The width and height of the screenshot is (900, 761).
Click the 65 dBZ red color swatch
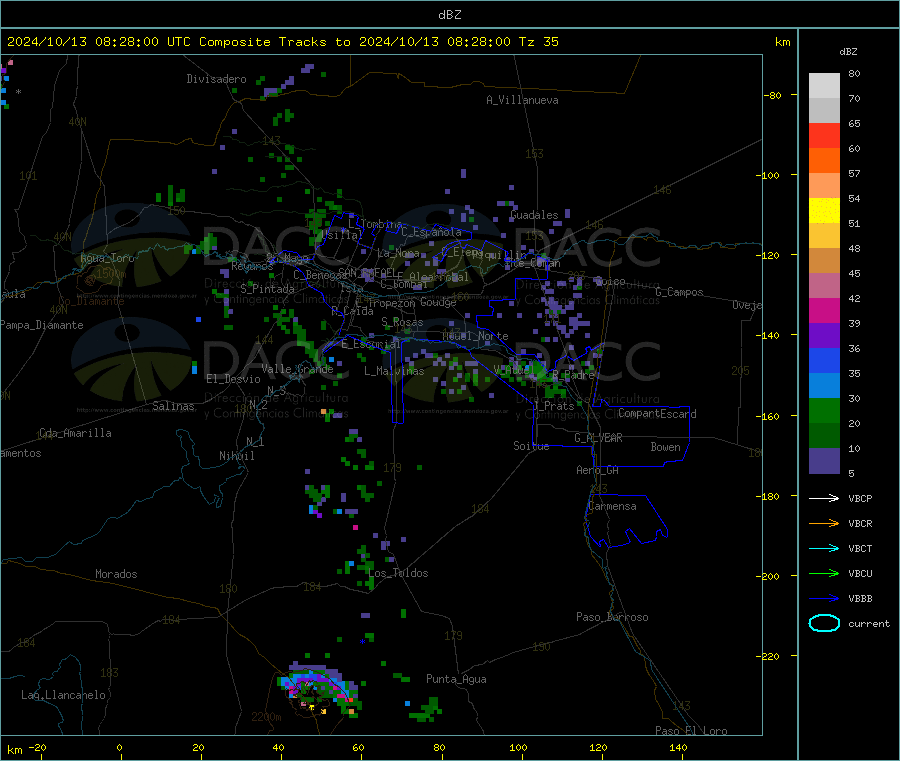tap(824, 135)
